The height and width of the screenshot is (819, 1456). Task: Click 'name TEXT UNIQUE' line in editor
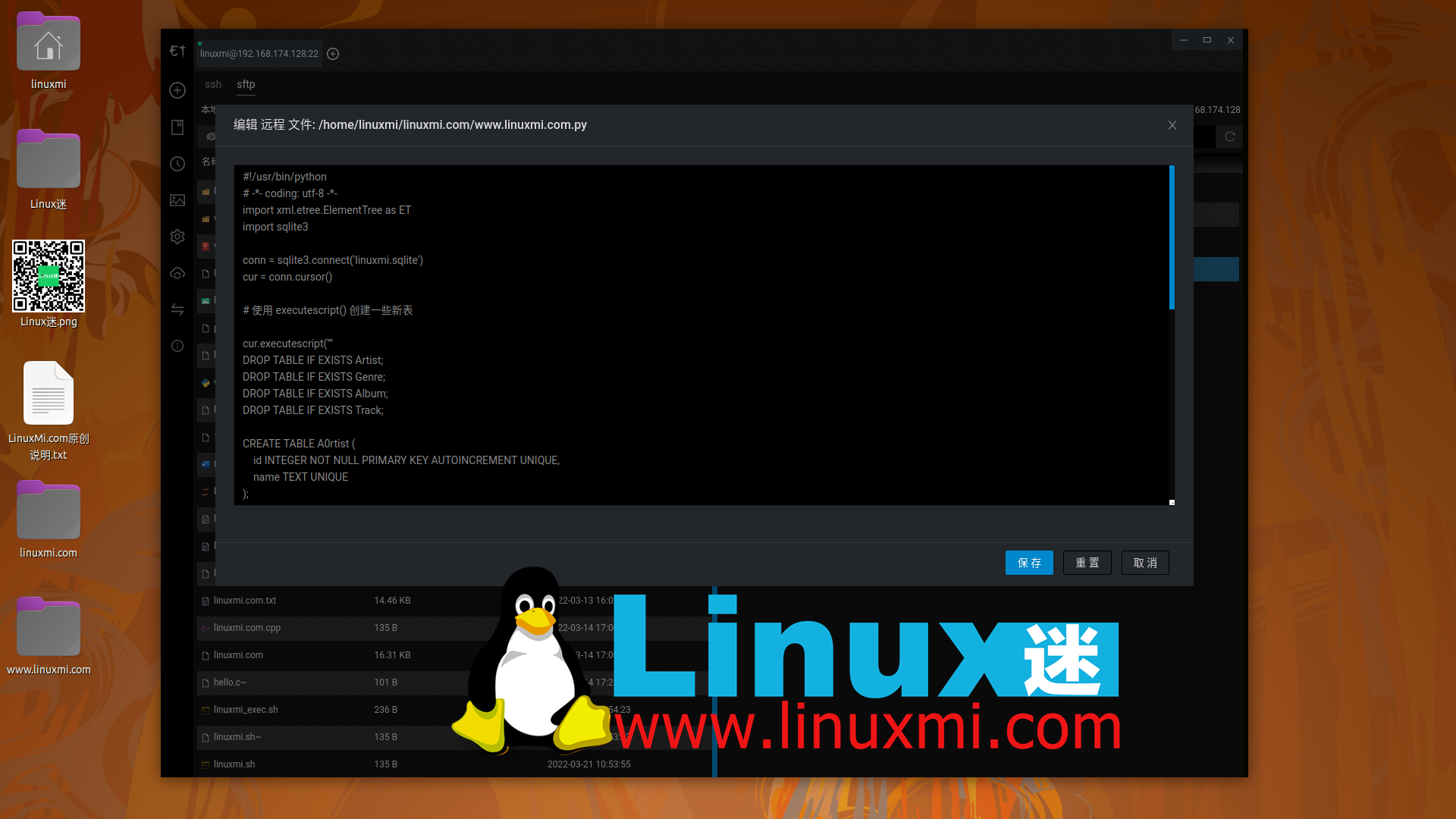[x=300, y=477]
